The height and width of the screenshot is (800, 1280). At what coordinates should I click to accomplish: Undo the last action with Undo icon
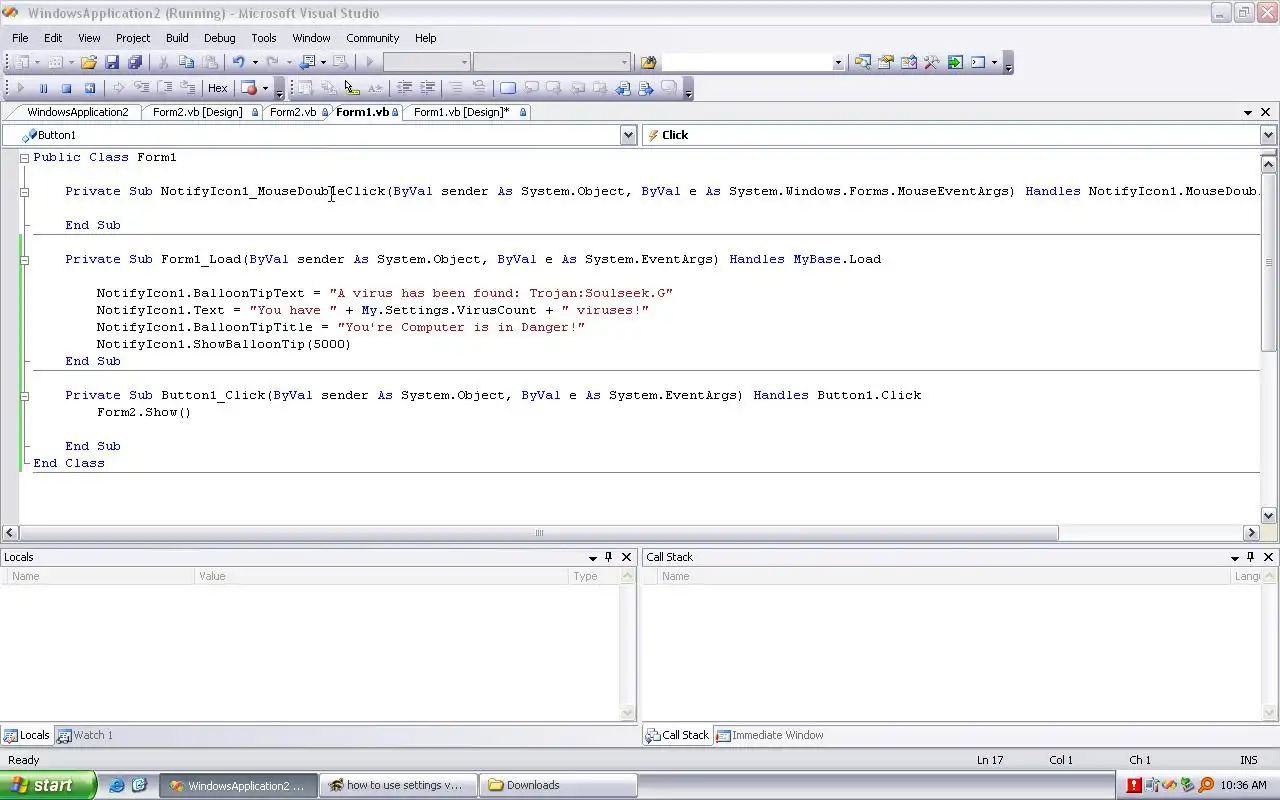[239, 62]
